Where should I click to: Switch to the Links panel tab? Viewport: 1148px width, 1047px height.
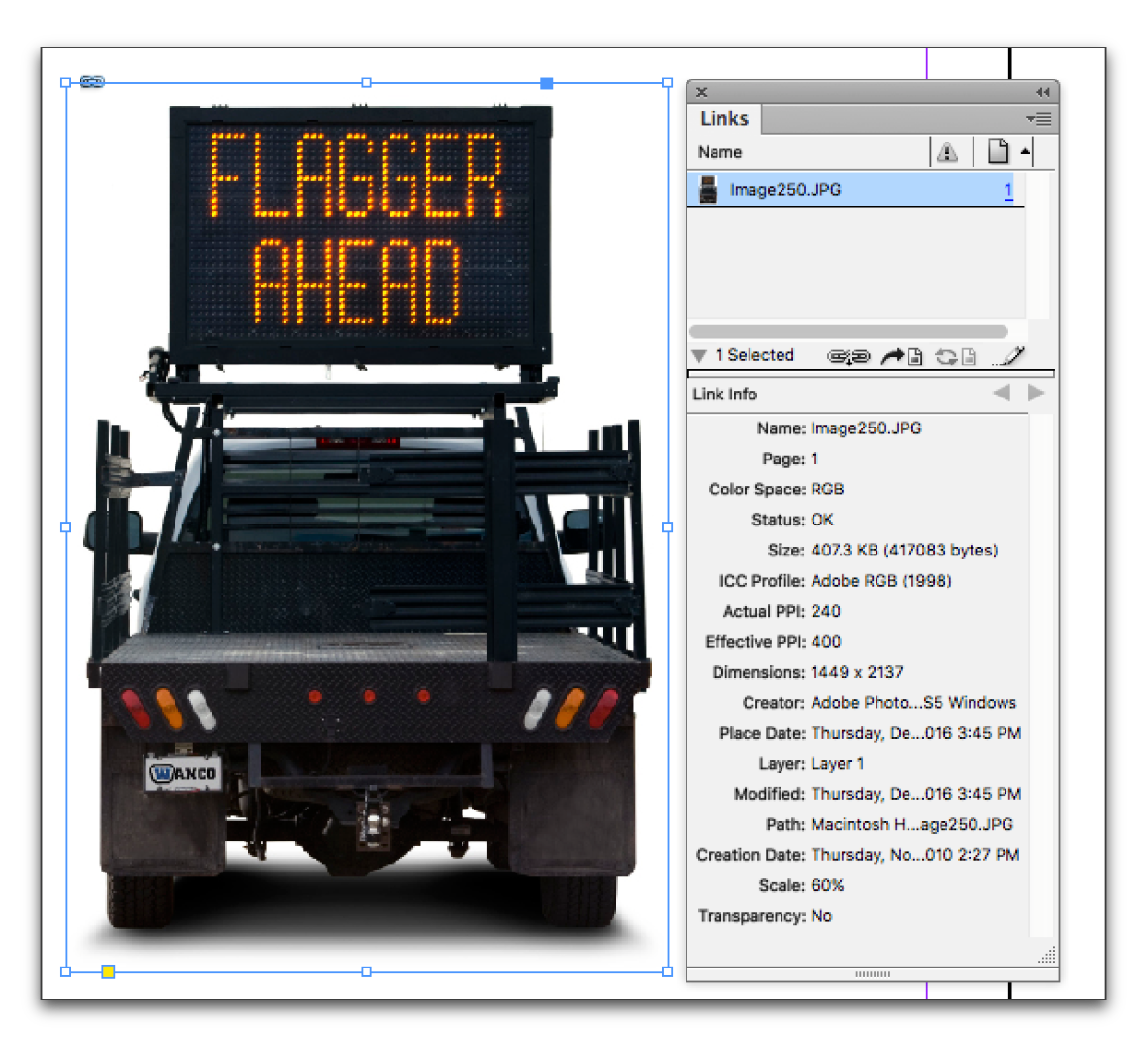click(x=723, y=118)
